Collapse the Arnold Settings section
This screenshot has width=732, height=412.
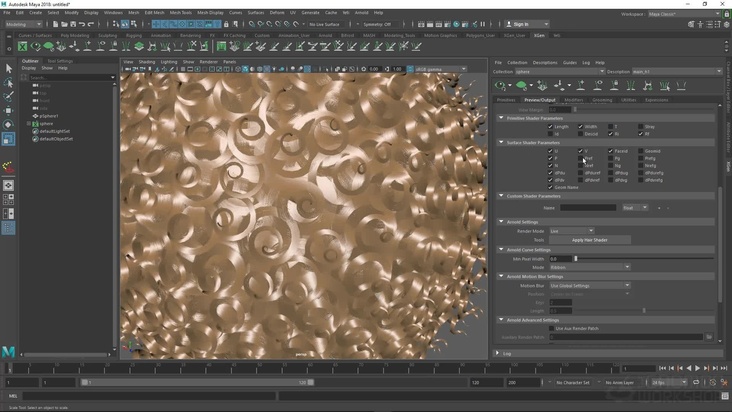(x=502, y=222)
